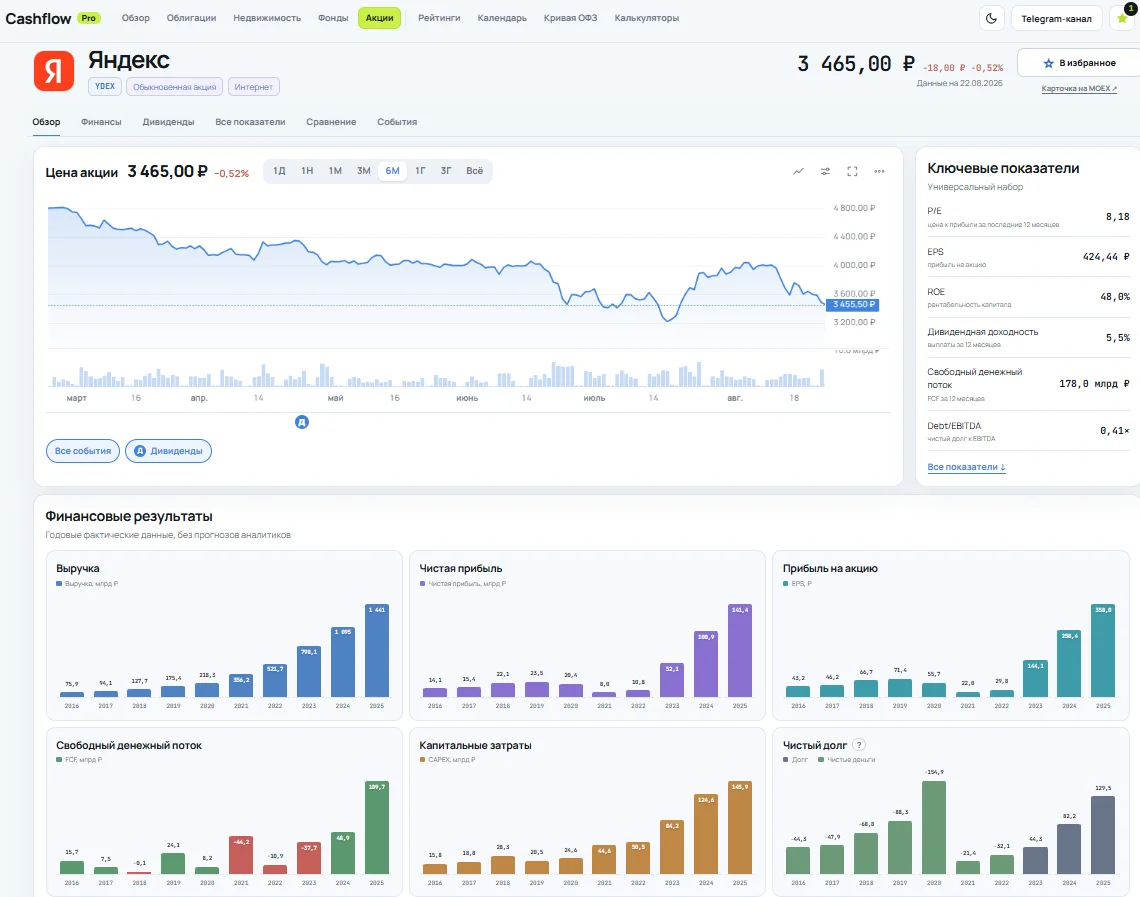The image size is (1140, 897).
Task: Click the free cash flow value 178,0 млрд ₽
Action: coord(1094,384)
